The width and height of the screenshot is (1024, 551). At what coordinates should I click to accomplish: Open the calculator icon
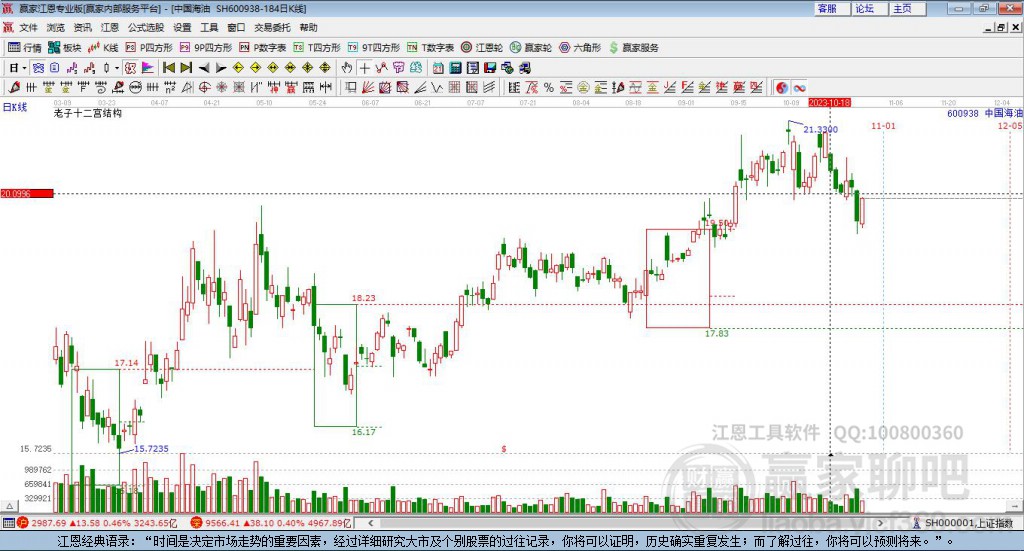tap(456, 68)
